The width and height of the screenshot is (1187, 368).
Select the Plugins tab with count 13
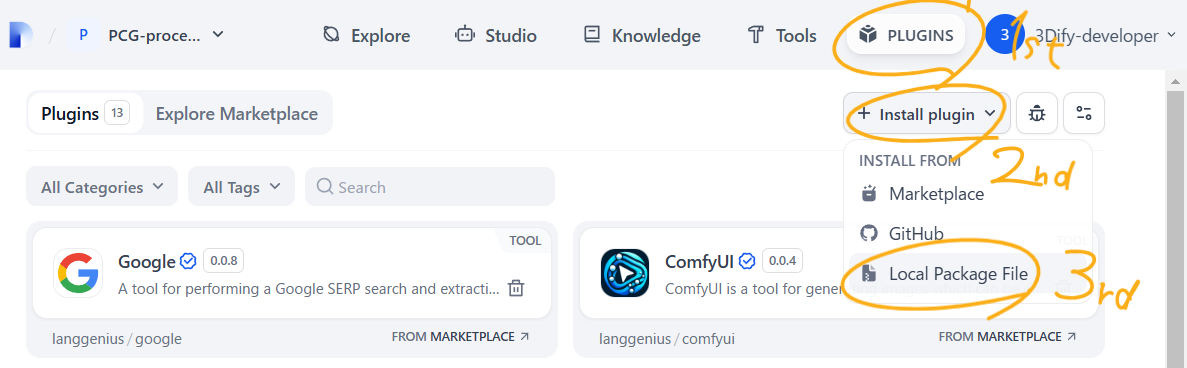[85, 114]
